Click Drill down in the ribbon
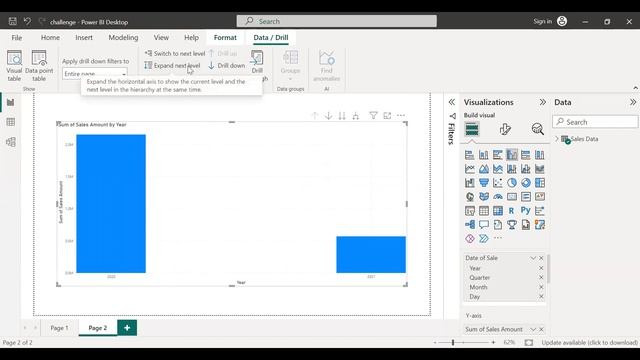640x360 pixels. click(x=227, y=65)
